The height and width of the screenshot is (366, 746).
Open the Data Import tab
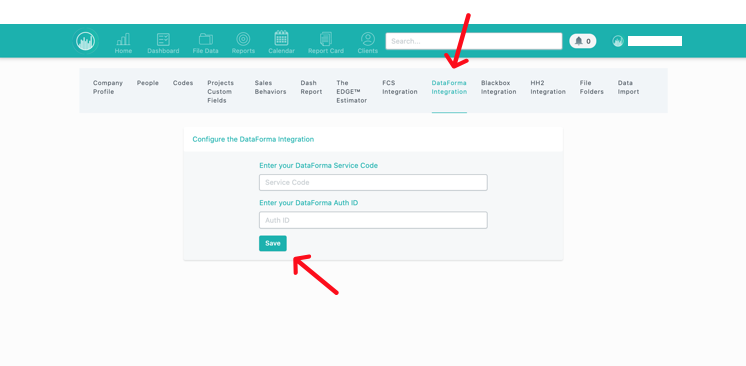[628, 87]
